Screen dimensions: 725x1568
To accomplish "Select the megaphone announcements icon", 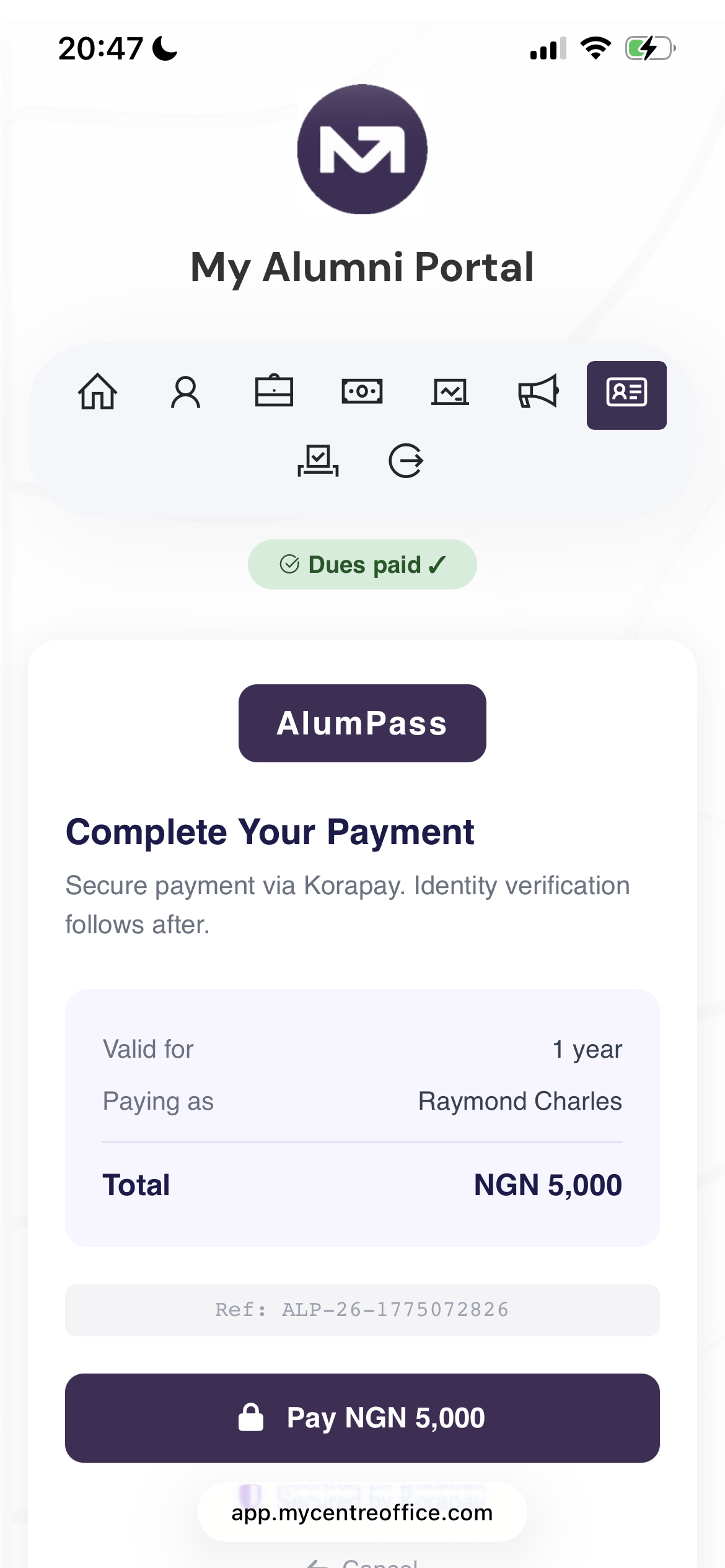I will (x=538, y=391).
